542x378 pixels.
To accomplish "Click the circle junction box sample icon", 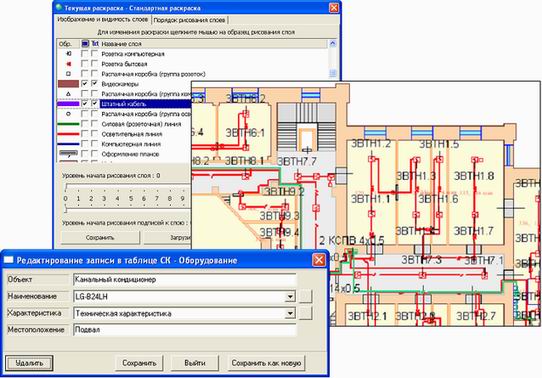I will [x=68, y=114].
